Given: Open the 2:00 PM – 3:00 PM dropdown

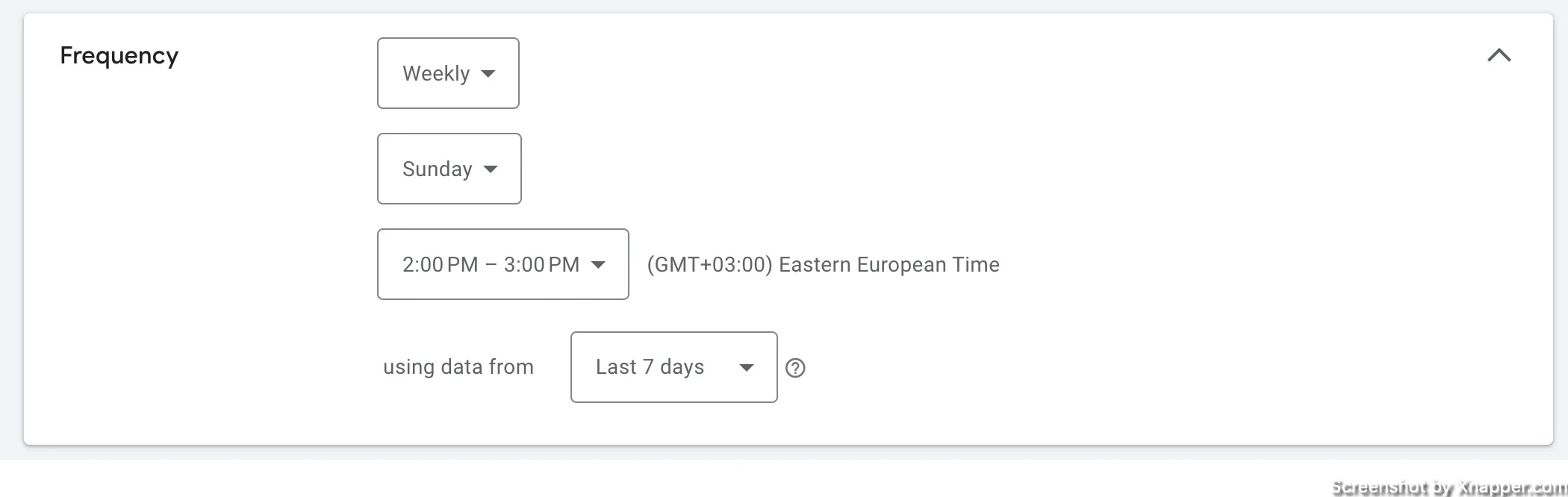Looking at the screenshot, I should click(503, 264).
